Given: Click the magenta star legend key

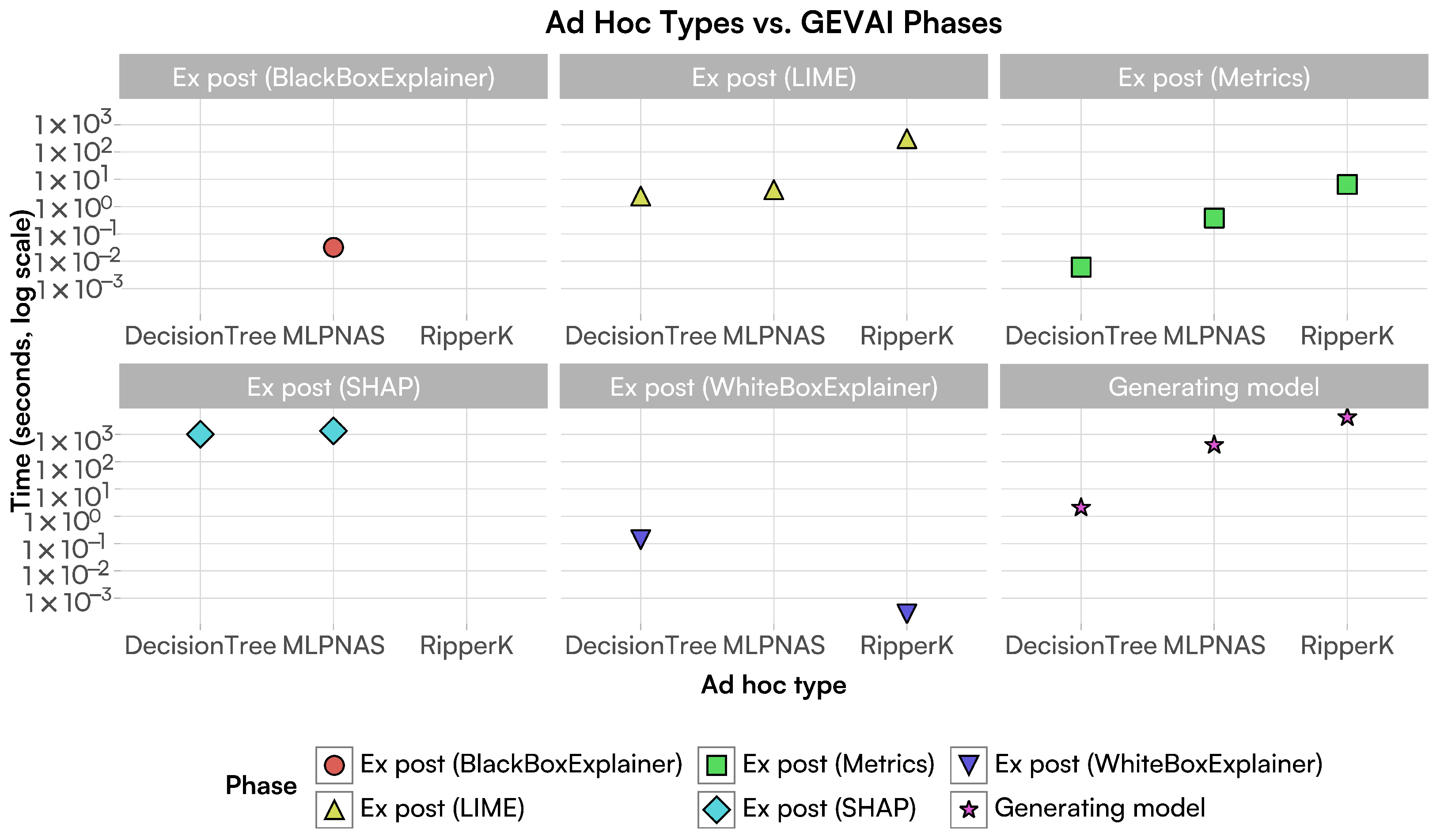Looking at the screenshot, I should pyautogui.click(x=968, y=810).
